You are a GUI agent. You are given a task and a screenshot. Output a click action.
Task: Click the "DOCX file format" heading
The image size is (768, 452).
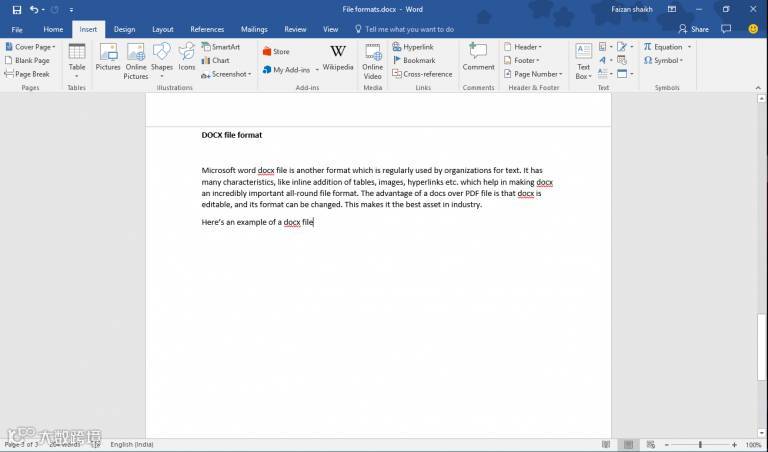click(232, 135)
